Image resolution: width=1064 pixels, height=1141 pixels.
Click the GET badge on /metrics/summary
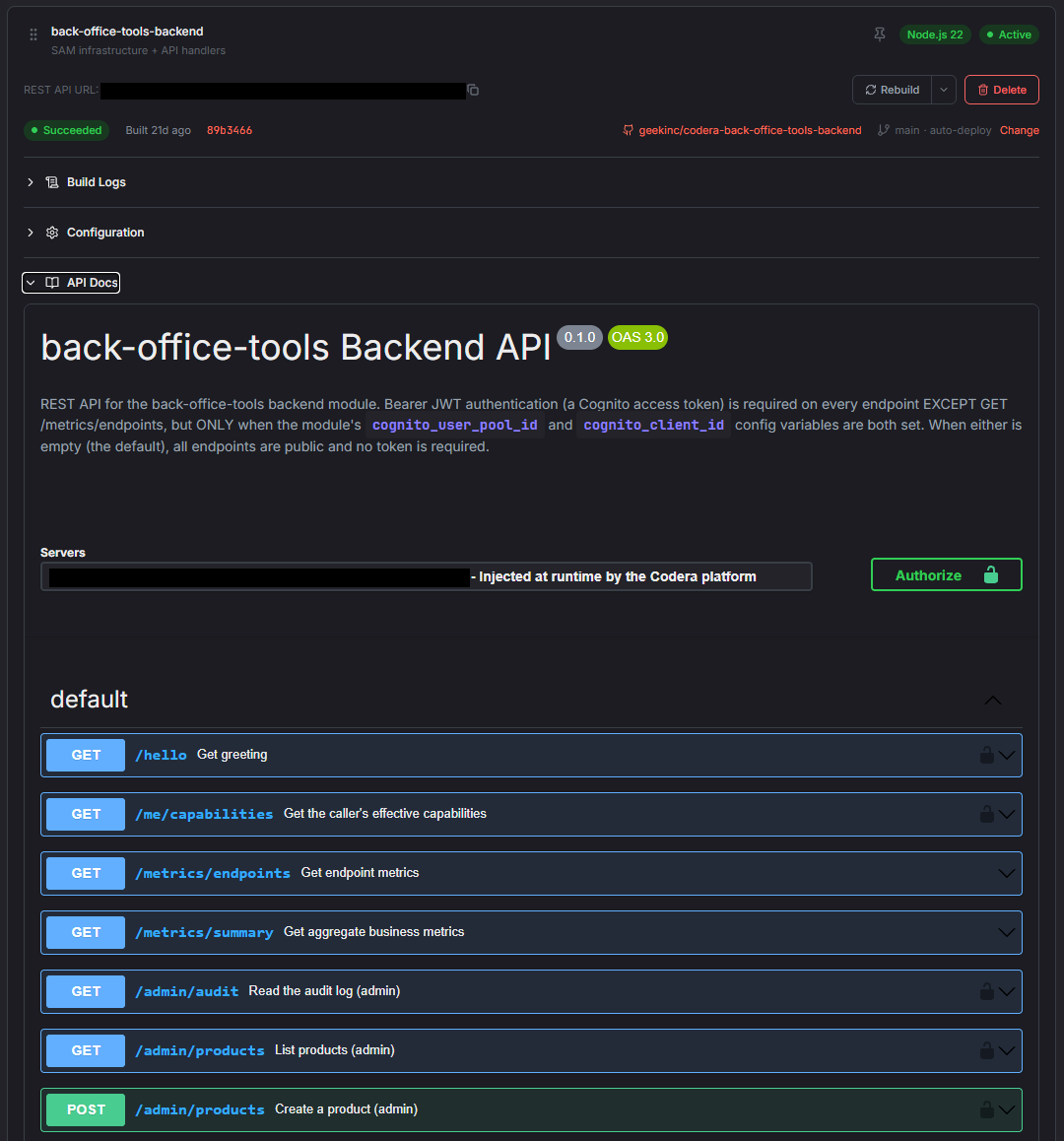pos(86,932)
